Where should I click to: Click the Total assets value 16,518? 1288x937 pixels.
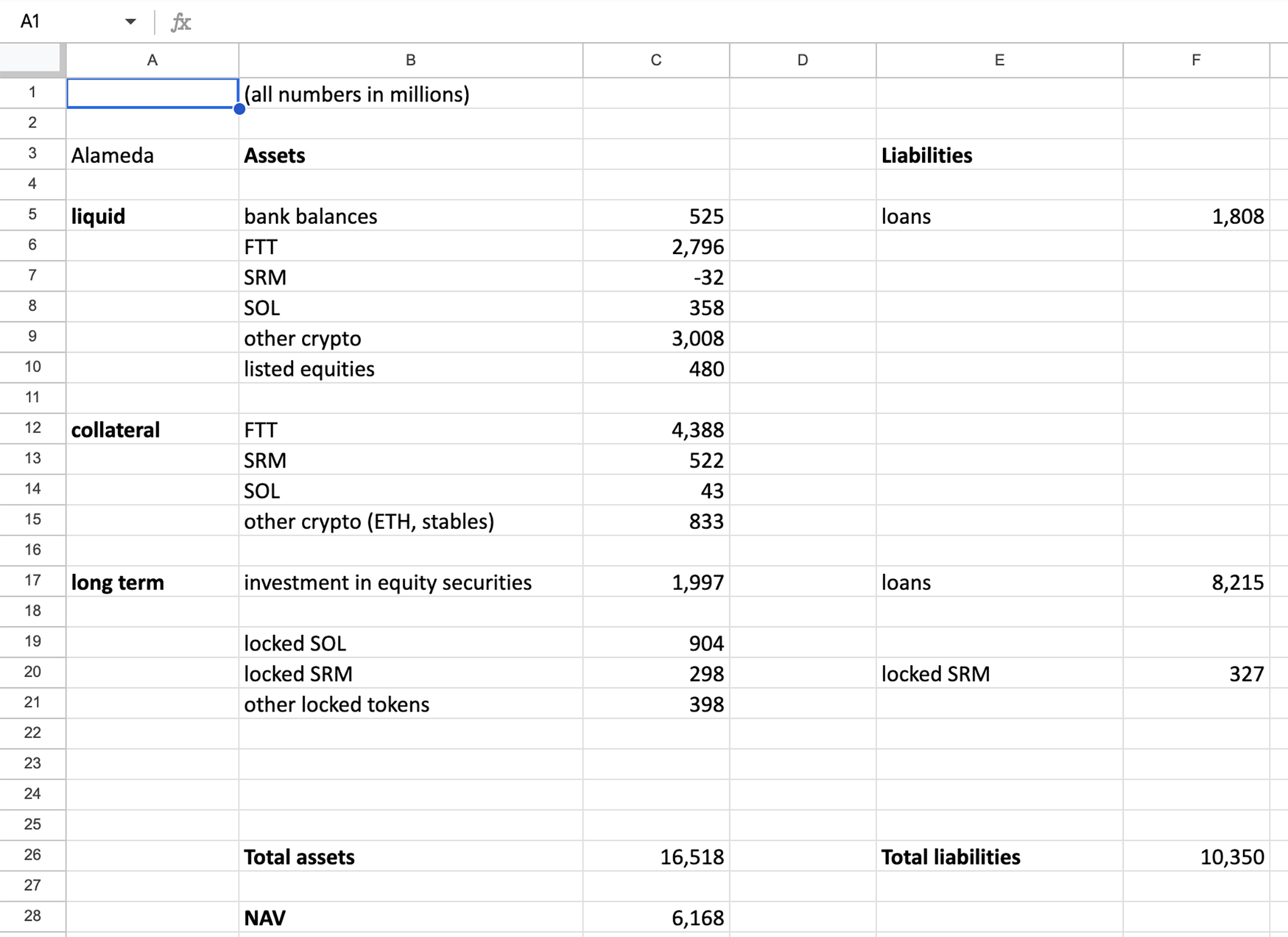pos(692,857)
